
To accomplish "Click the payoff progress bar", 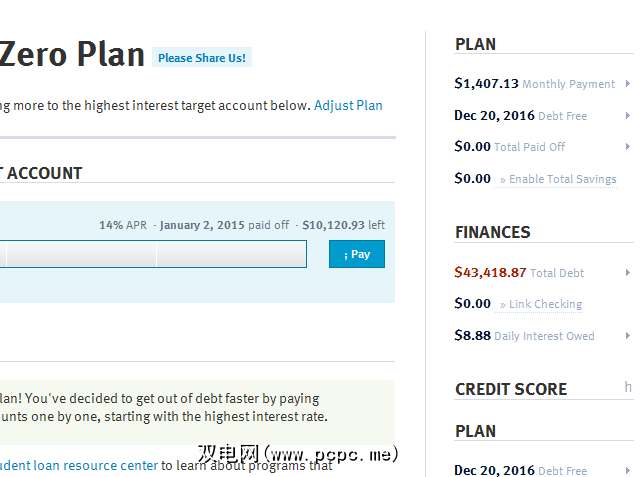I will point(150,254).
